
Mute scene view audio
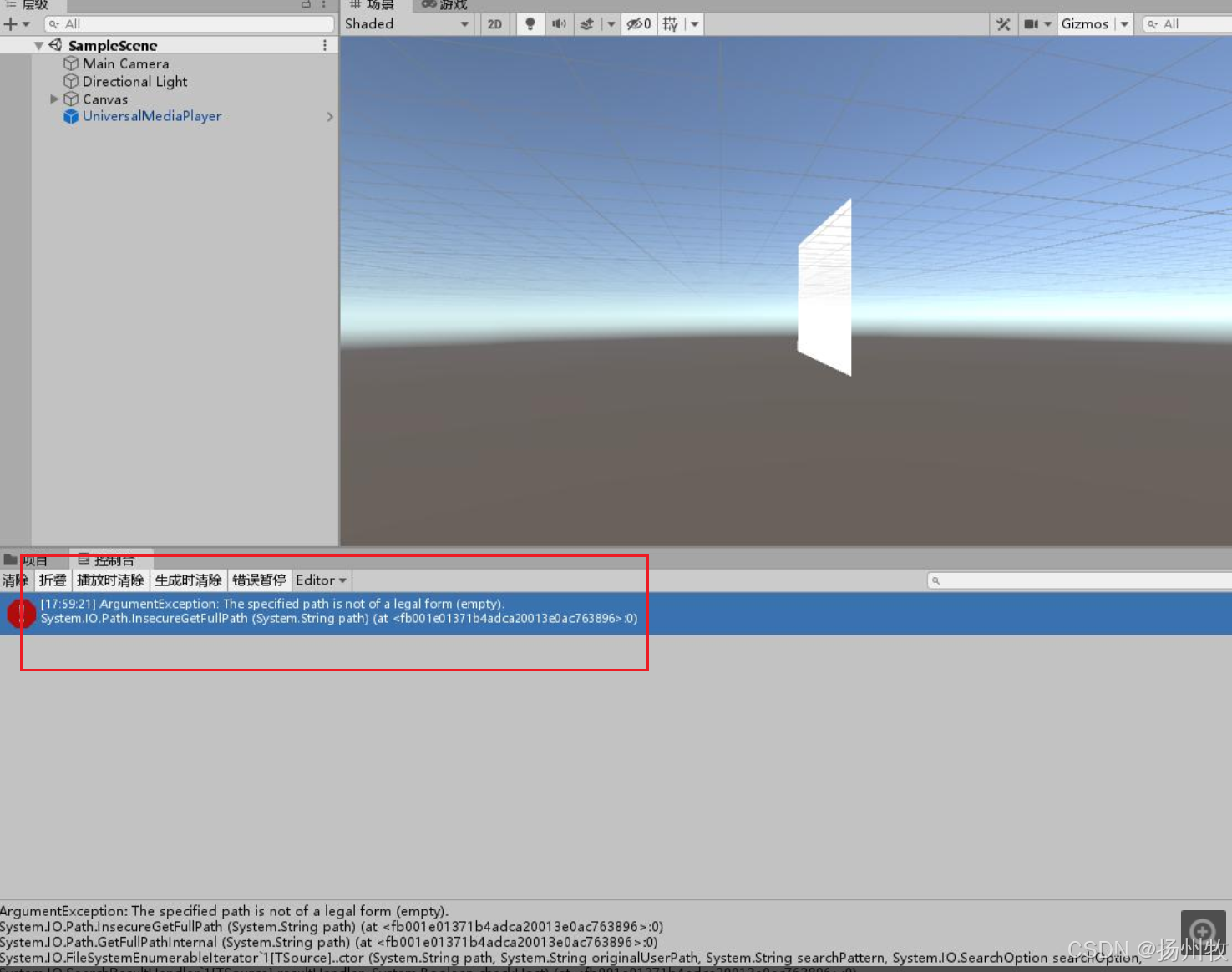click(x=558, y=23)
